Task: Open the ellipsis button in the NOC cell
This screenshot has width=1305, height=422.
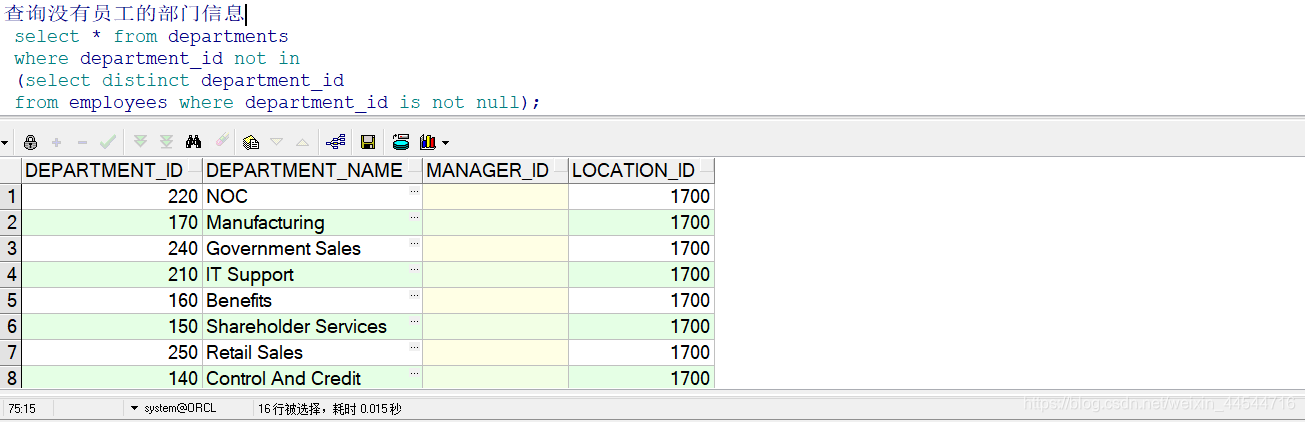Action: [414, 190]
